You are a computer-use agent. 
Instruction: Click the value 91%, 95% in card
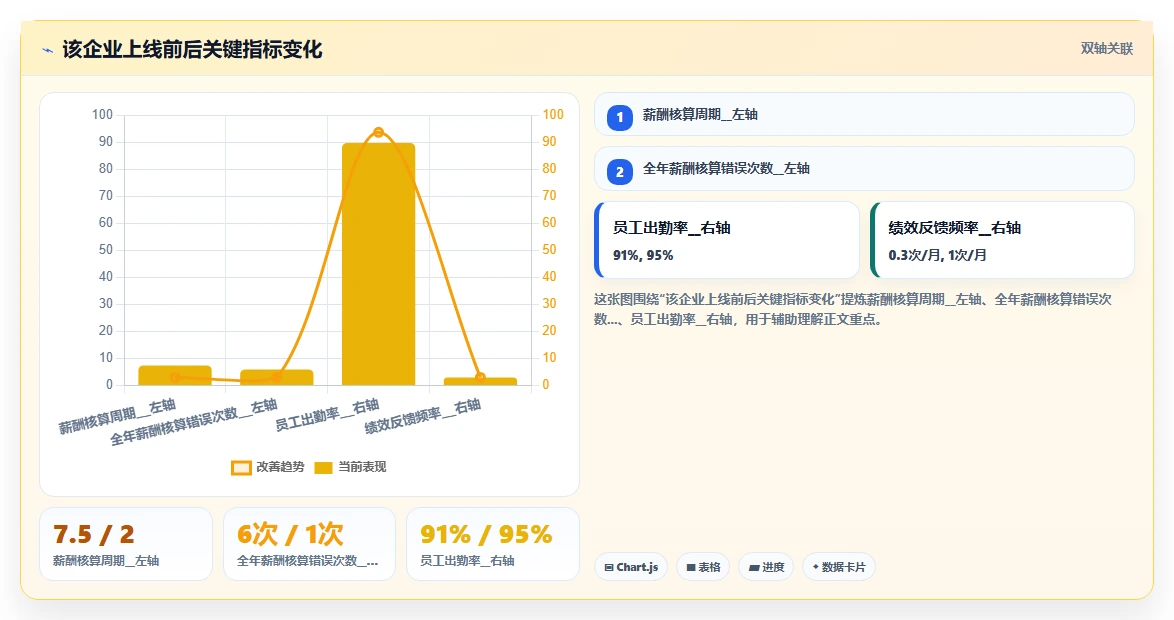coord(643,255)
